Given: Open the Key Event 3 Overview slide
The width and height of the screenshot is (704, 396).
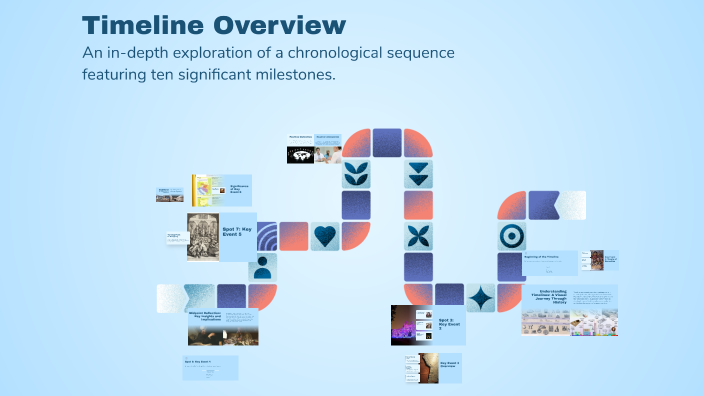Looking at the screenshot, I should point(433,368).
